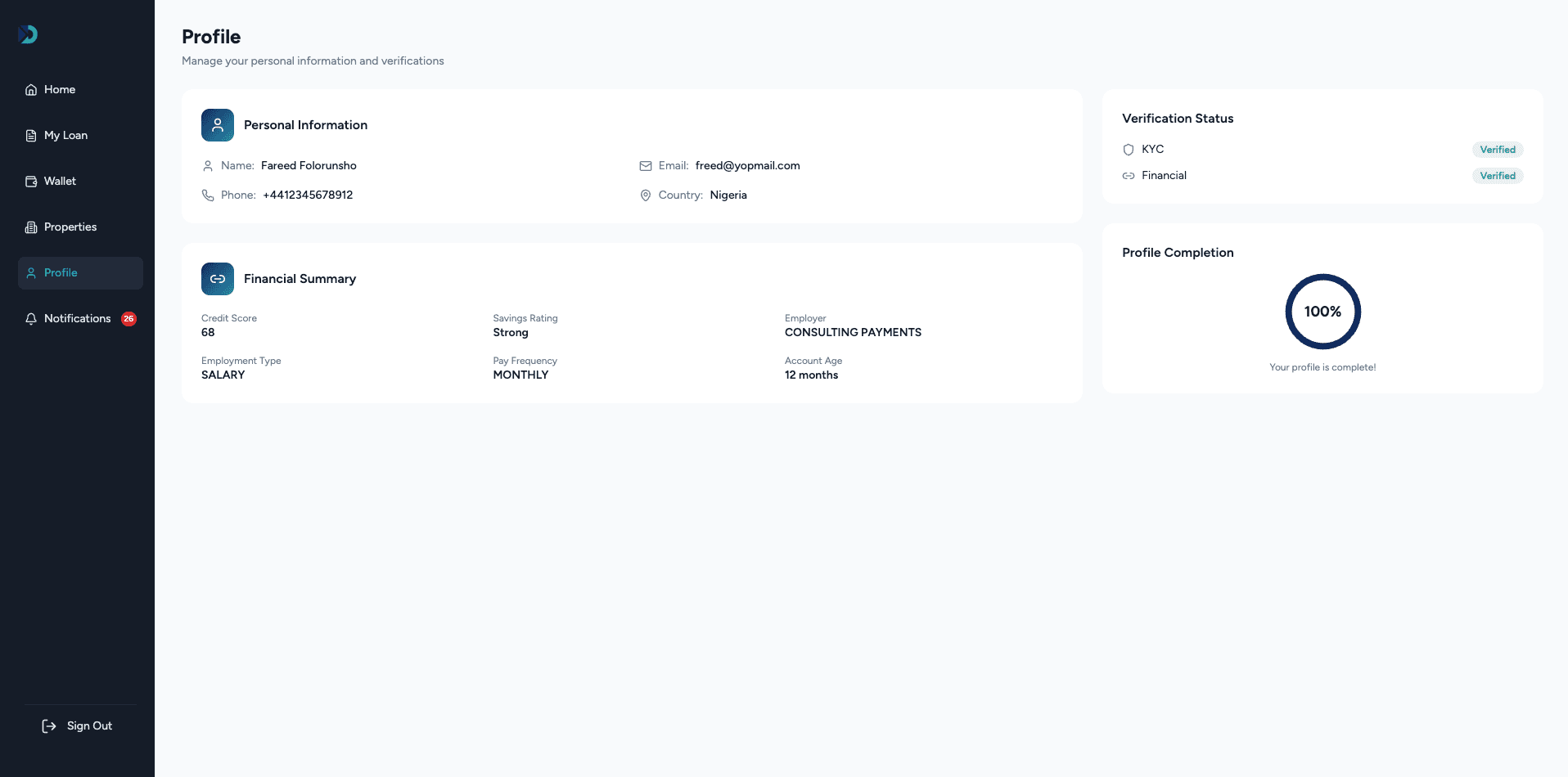
Task: Click the shield icon next to KYC
Action: [x=1129, y=150]
